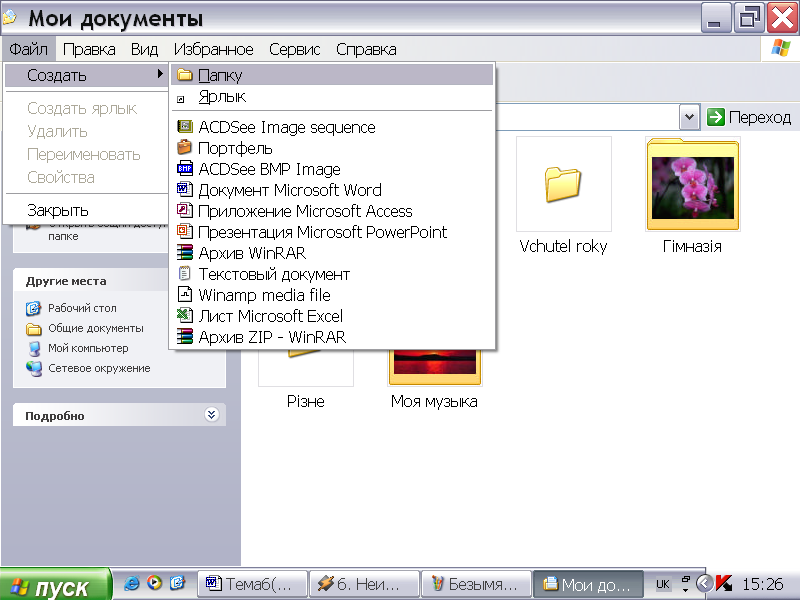800x600 pixels.
Task: Open the address bar dropdown arrow
Action: coord(689,117)
